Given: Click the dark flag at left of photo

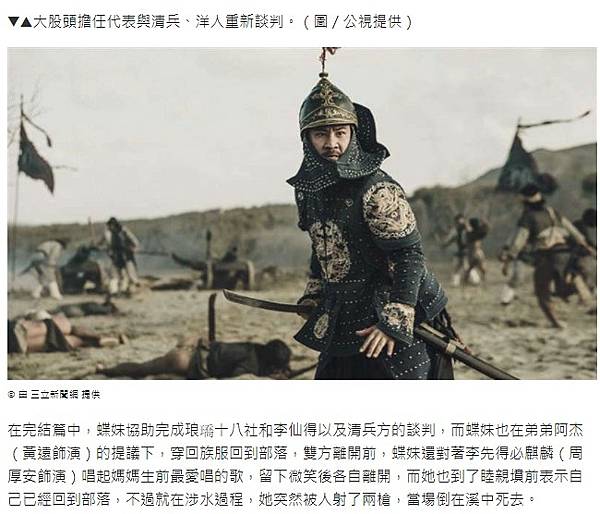Looking at the screenshot, I should pyautogui.click(x=35, y=154).
